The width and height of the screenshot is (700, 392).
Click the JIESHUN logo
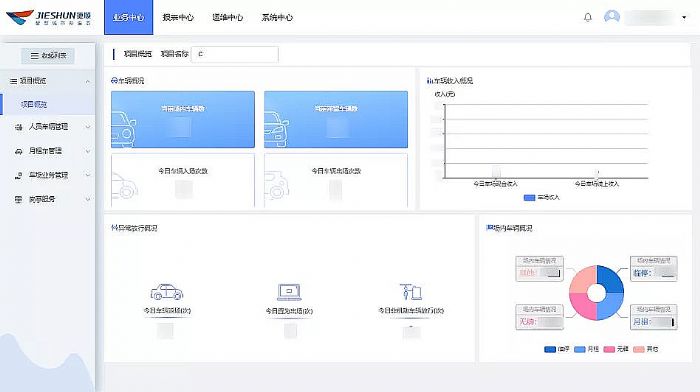(48, 17)
